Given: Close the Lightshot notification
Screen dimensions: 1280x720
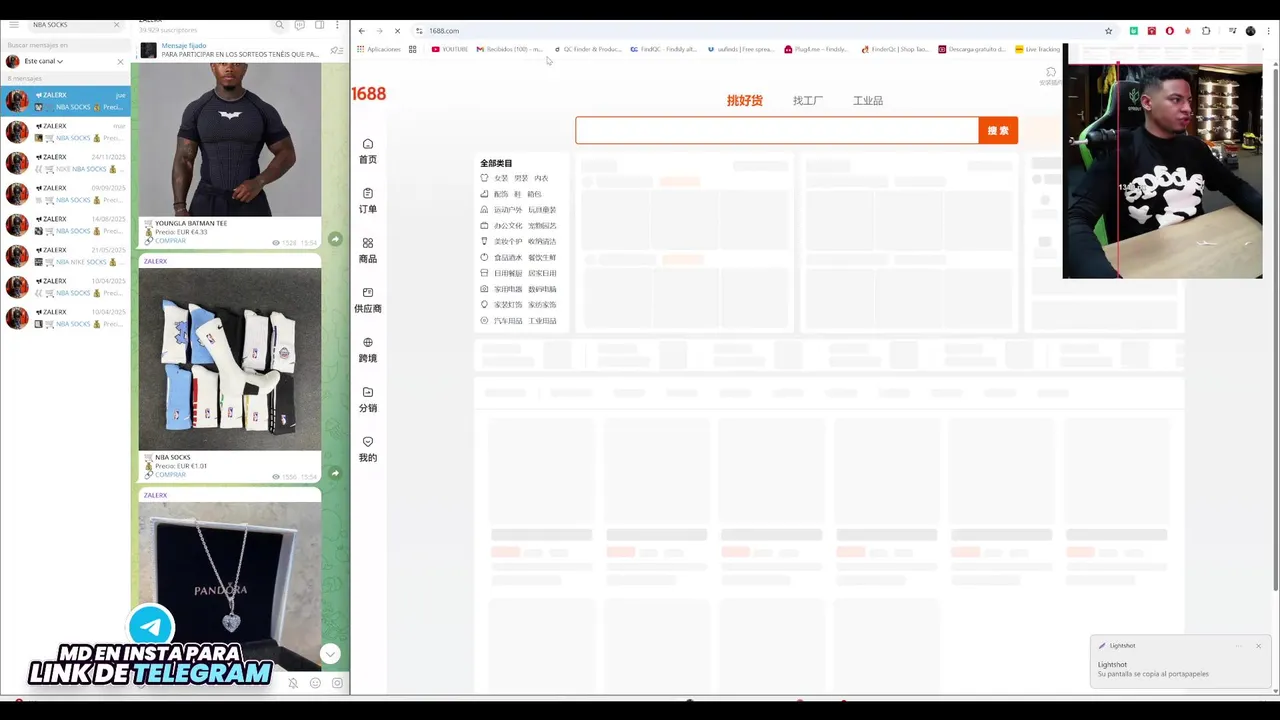Looking at the screenshot, I should [1258, 646].
